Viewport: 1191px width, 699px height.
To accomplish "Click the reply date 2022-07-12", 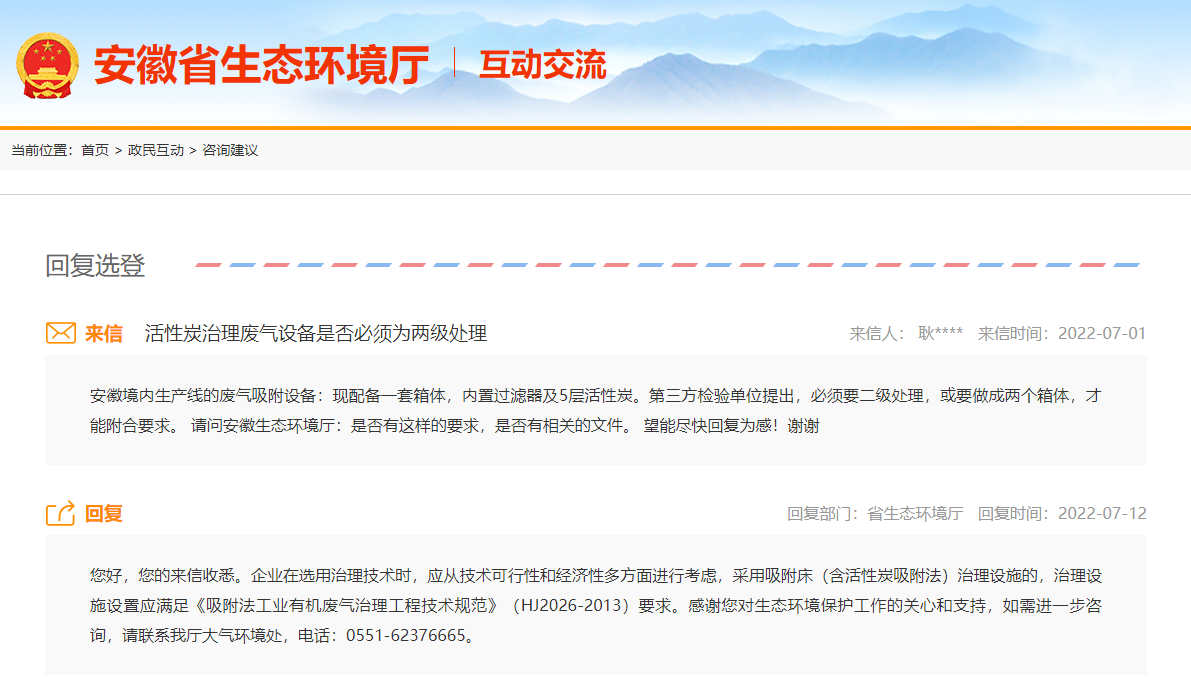I will coord(1101,514).
